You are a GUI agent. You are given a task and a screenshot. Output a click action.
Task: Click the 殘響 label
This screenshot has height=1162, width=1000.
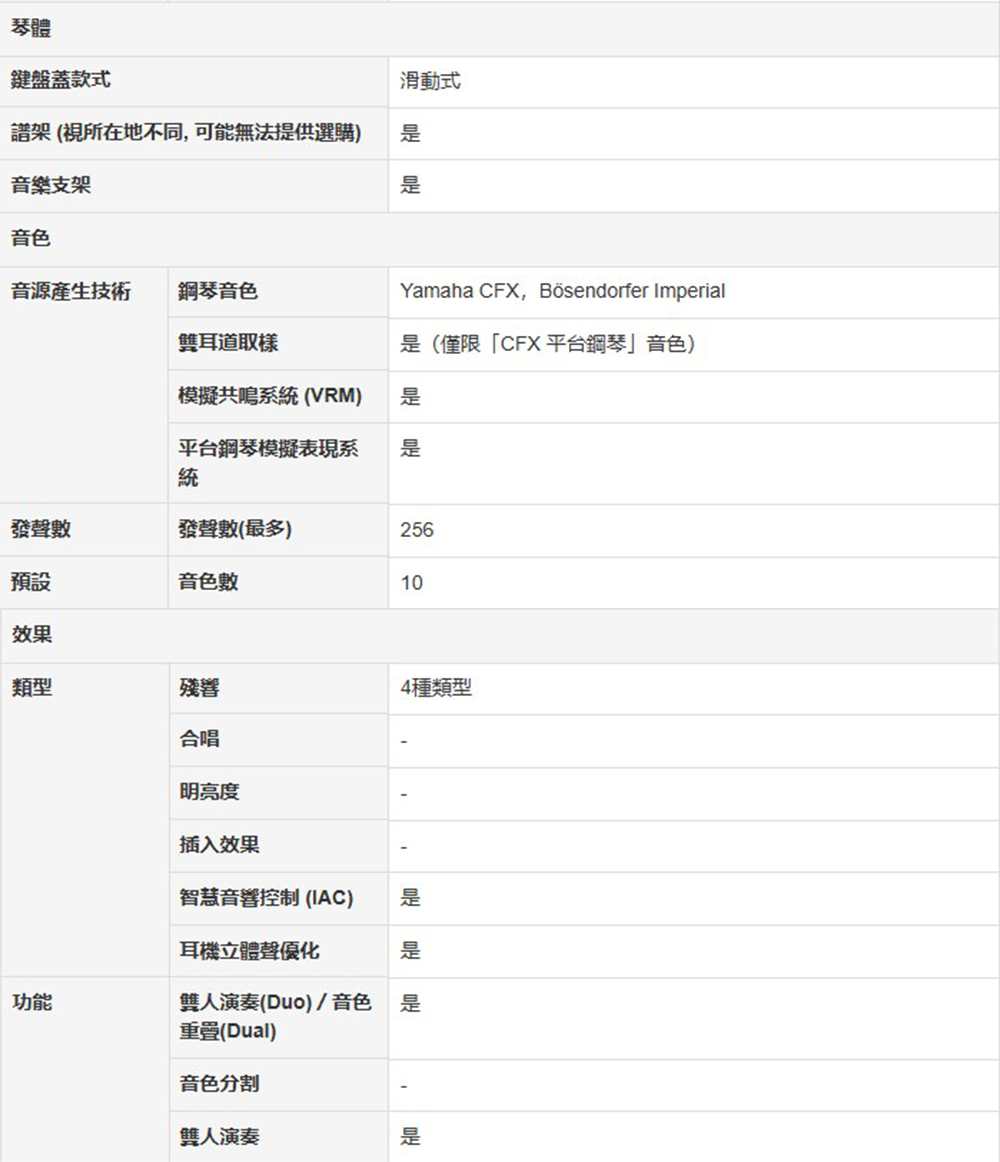[x=199, y=688]
